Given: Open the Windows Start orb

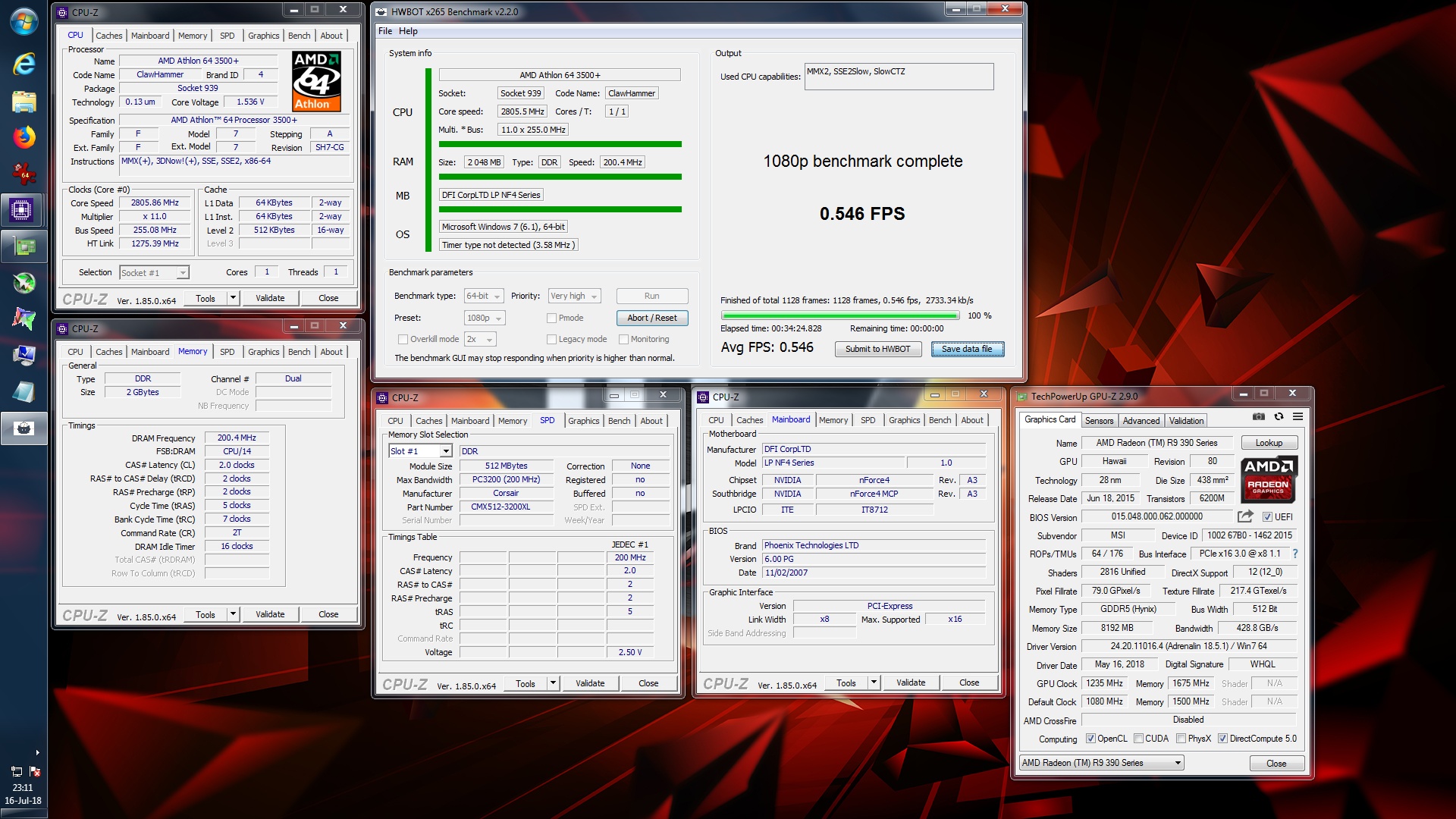Looking at the screenshot, I should tap(24, 21).
